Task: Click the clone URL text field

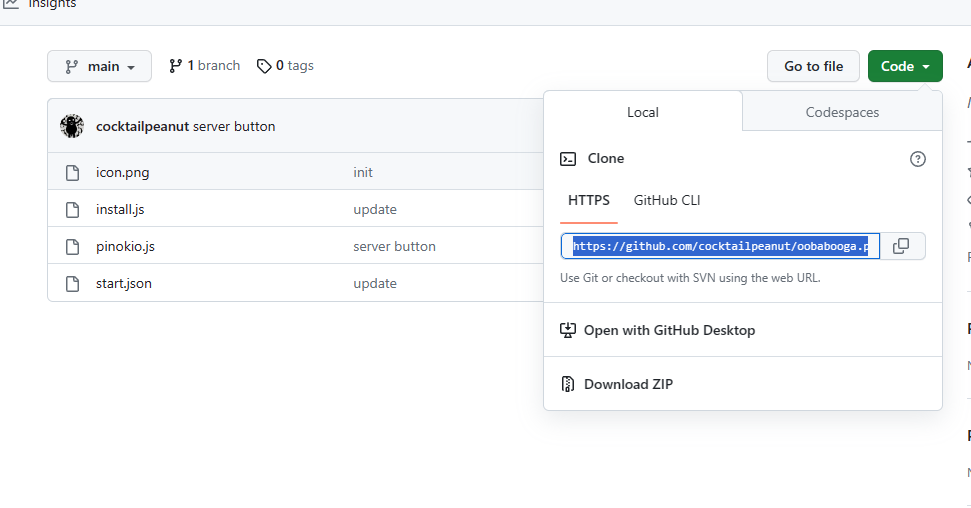Action: click(x=720, y=246)
